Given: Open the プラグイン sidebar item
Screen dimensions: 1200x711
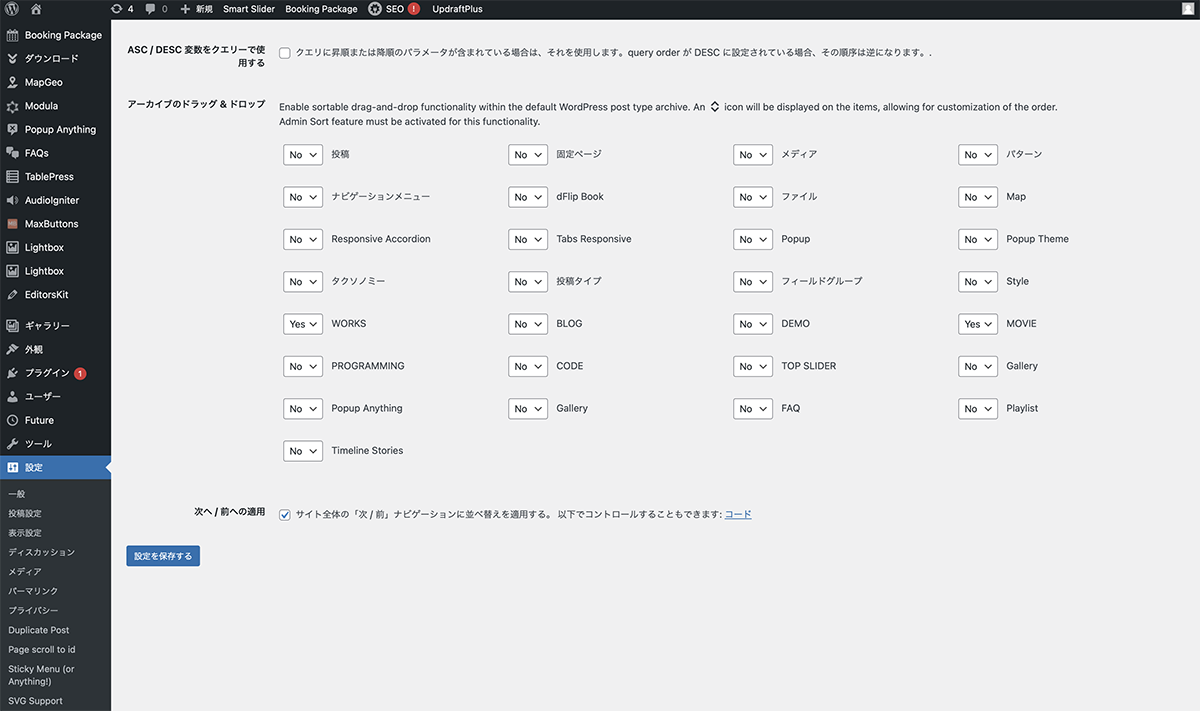Looking at the screenshot, I should (x=47, y=373).
